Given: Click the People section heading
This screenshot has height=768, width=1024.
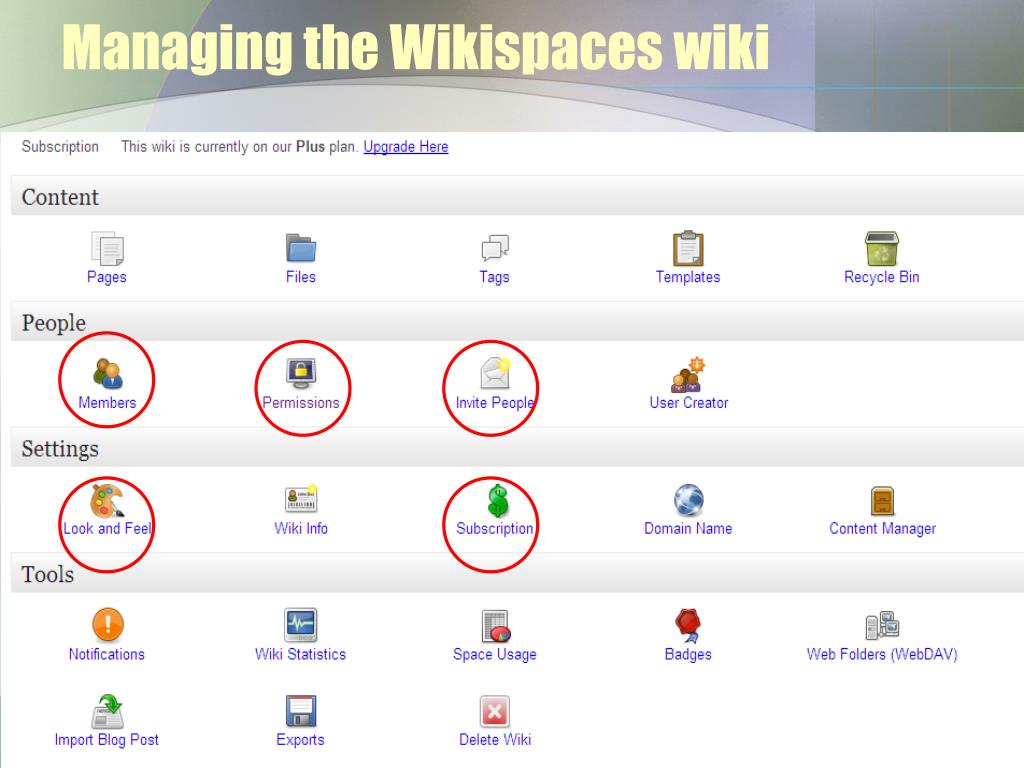Looking at the screenshot, I should coord(54,323).
